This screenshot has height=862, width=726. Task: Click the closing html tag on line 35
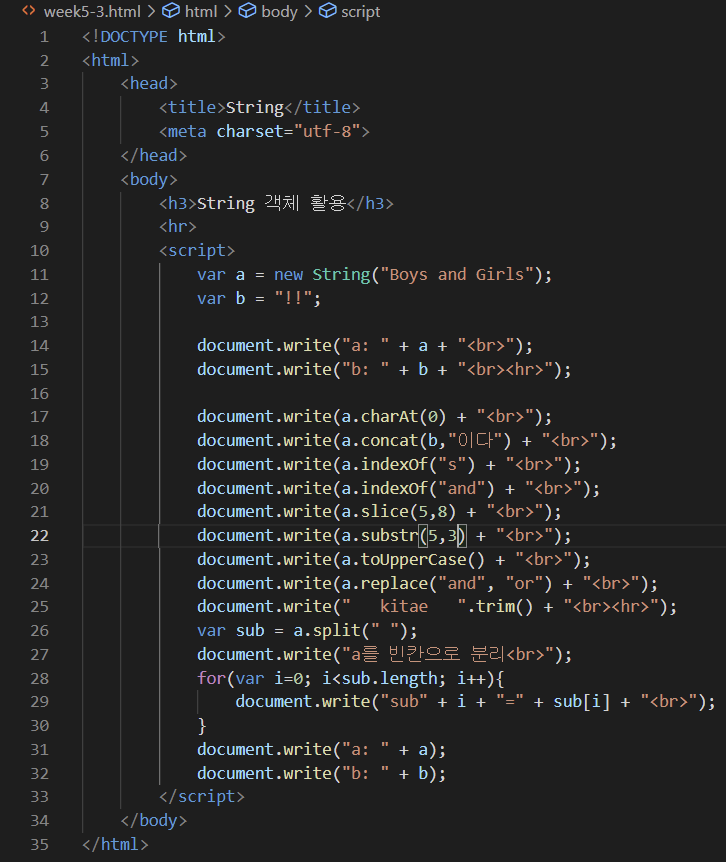point(115,844)
